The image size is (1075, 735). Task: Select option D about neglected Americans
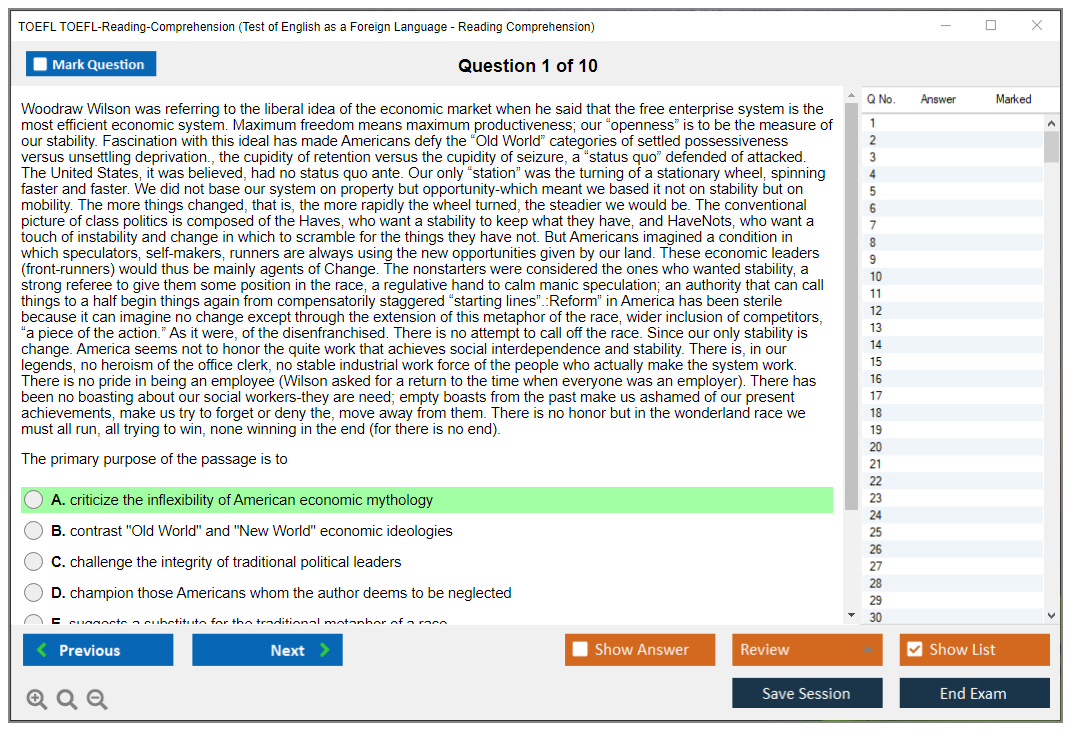point(34,593)
